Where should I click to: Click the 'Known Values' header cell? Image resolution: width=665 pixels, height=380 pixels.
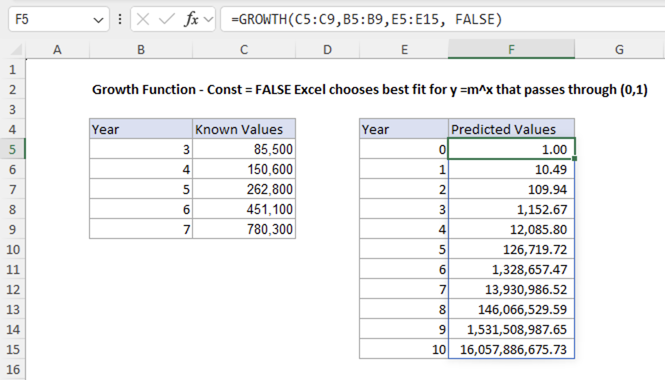[244, 129]
